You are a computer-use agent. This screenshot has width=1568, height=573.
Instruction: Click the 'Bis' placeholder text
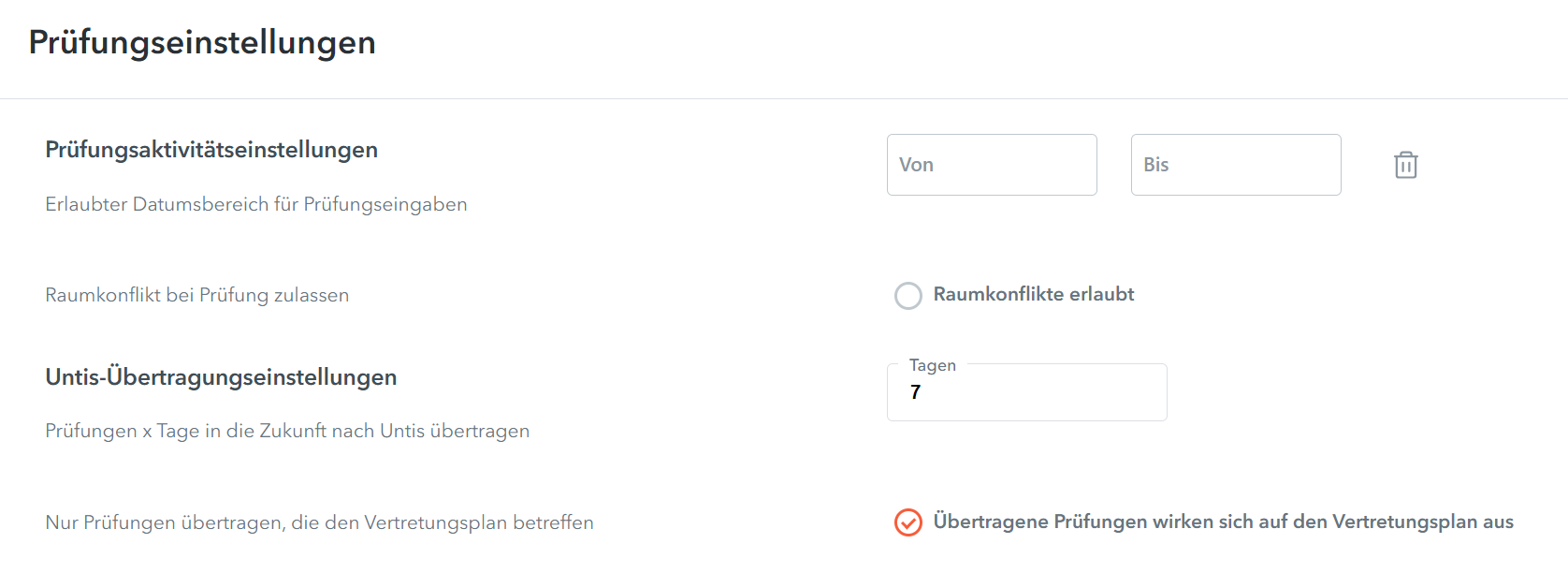(1156, 165)
